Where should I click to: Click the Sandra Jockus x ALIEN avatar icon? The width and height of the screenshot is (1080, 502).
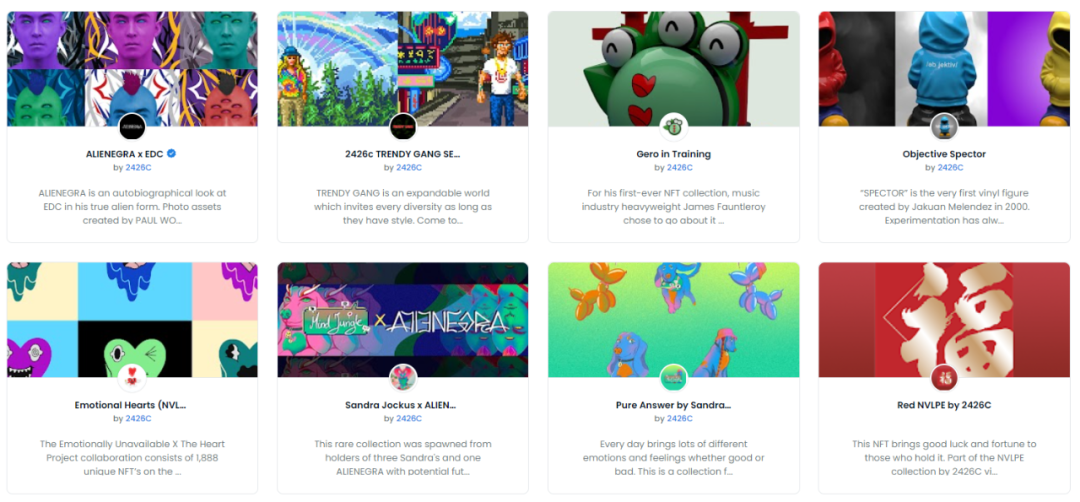(402, 377)
